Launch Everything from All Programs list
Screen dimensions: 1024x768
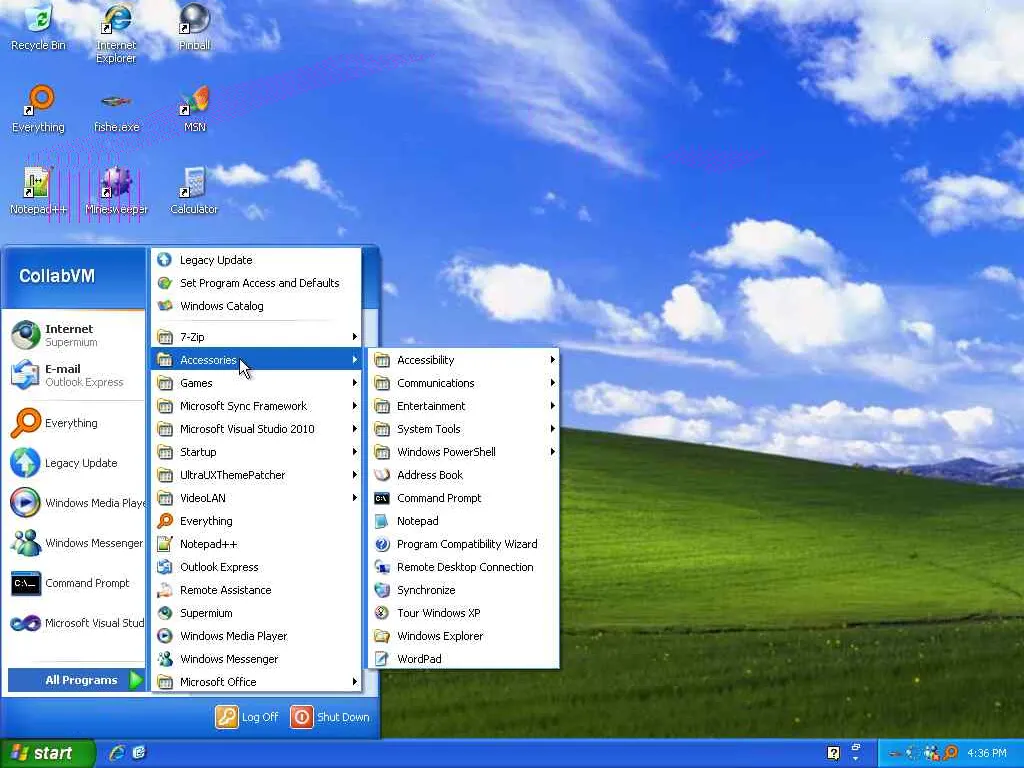(256, 520)
